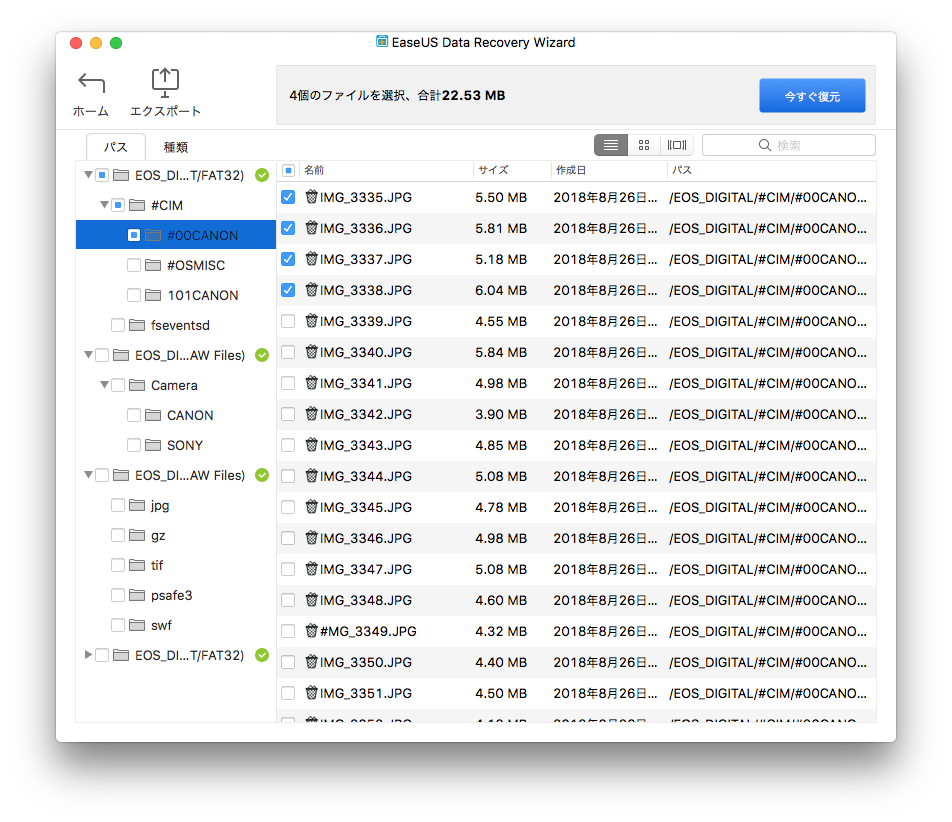Click 3.90 MB size cell
Image resolution: width=952 pixels, height=822 pixels.
point(501,414)
